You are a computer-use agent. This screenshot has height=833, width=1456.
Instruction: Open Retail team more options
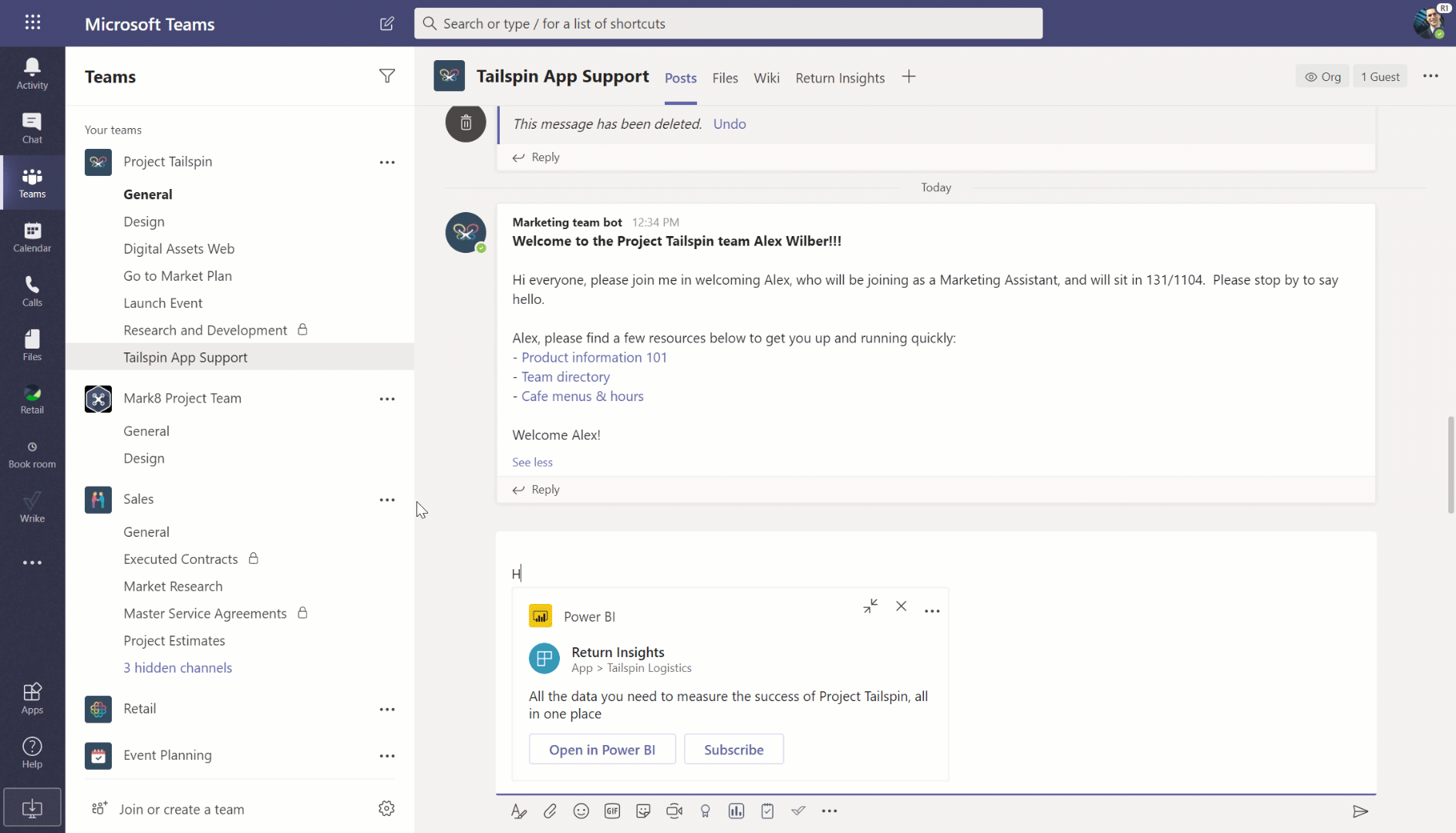(x=387, y=709)
